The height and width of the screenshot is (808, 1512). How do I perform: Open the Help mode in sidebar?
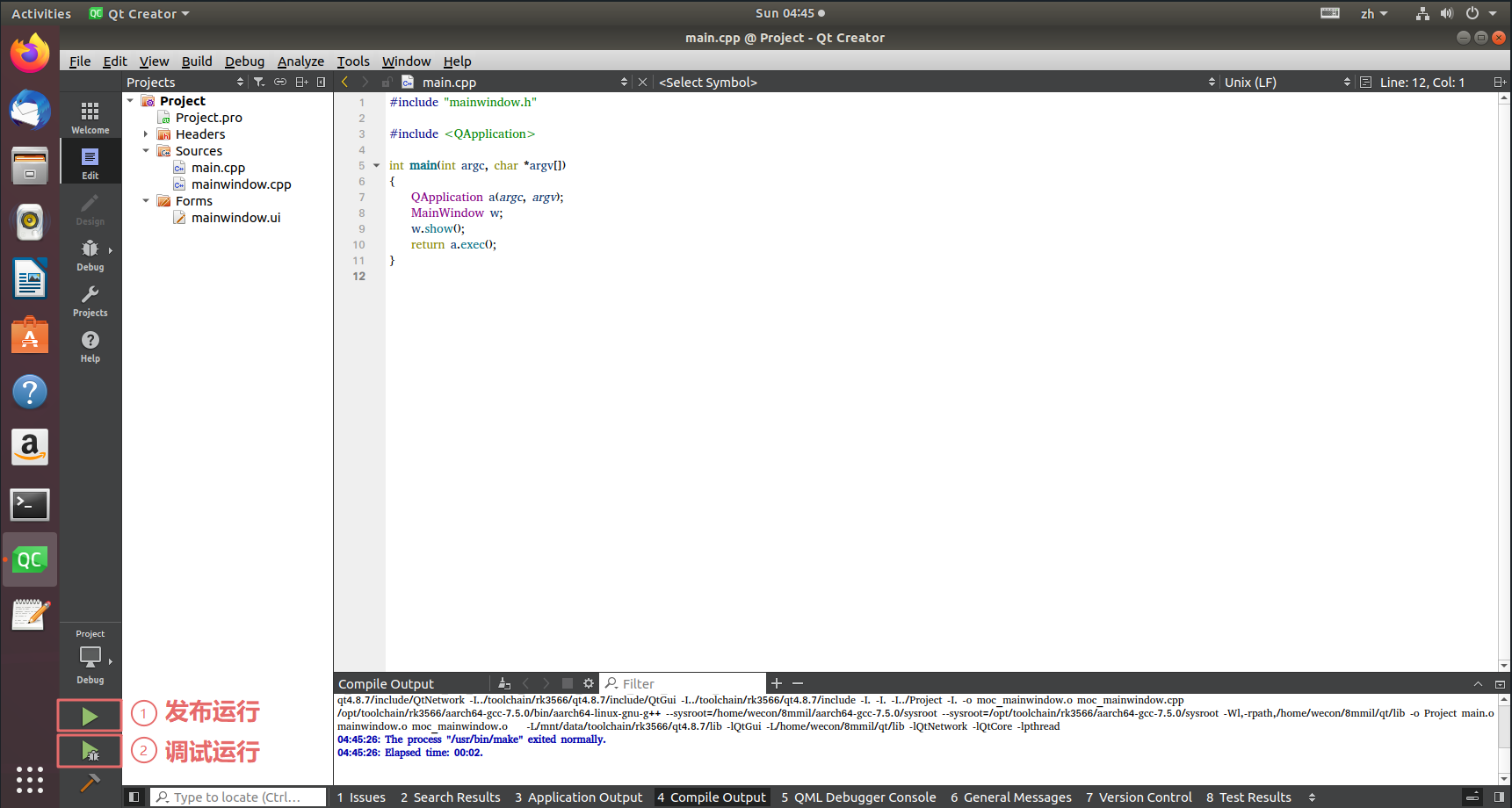(90, 345)
